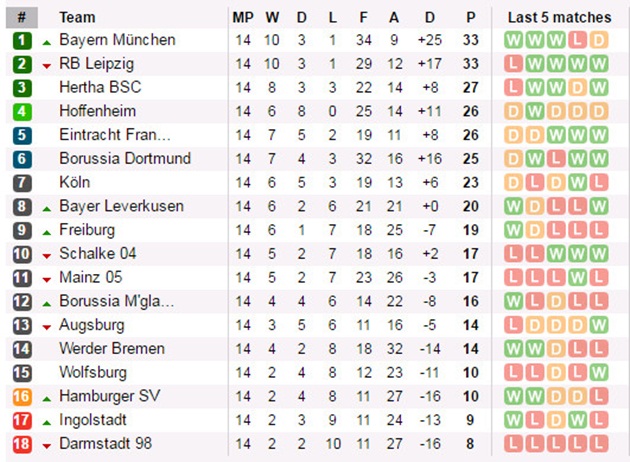The image size is (630, 462).
Task: Click the Last 5 matches header
Action: coord(558,17)
